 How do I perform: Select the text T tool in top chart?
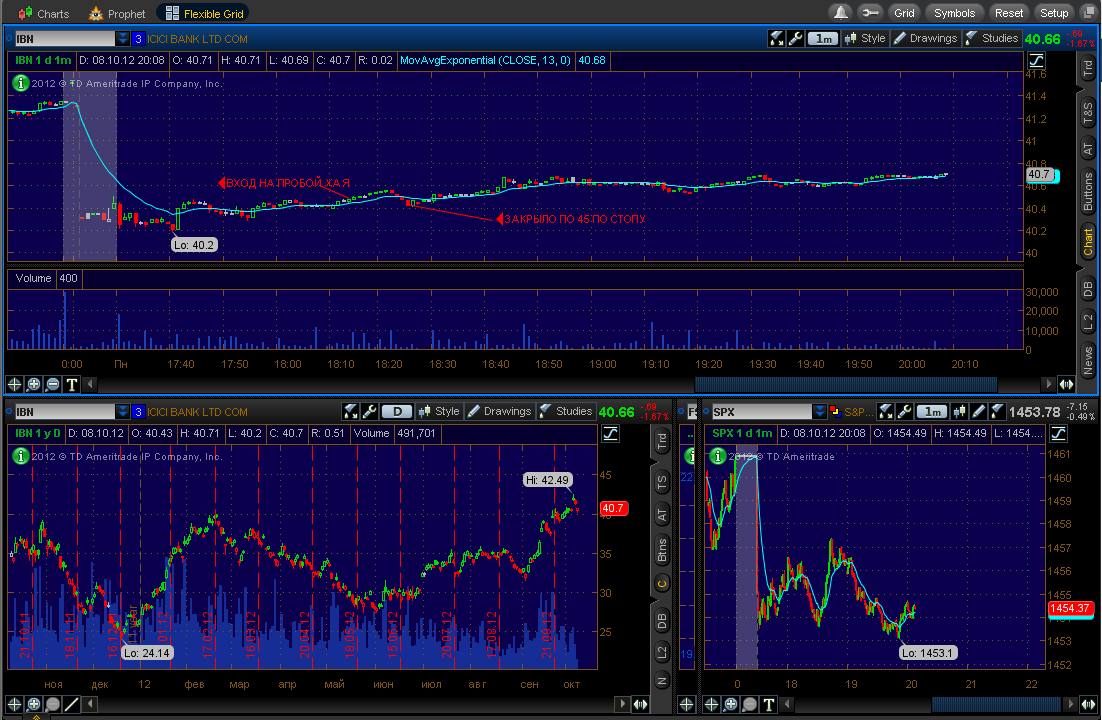pyautogui.click(x=71, y=384)
